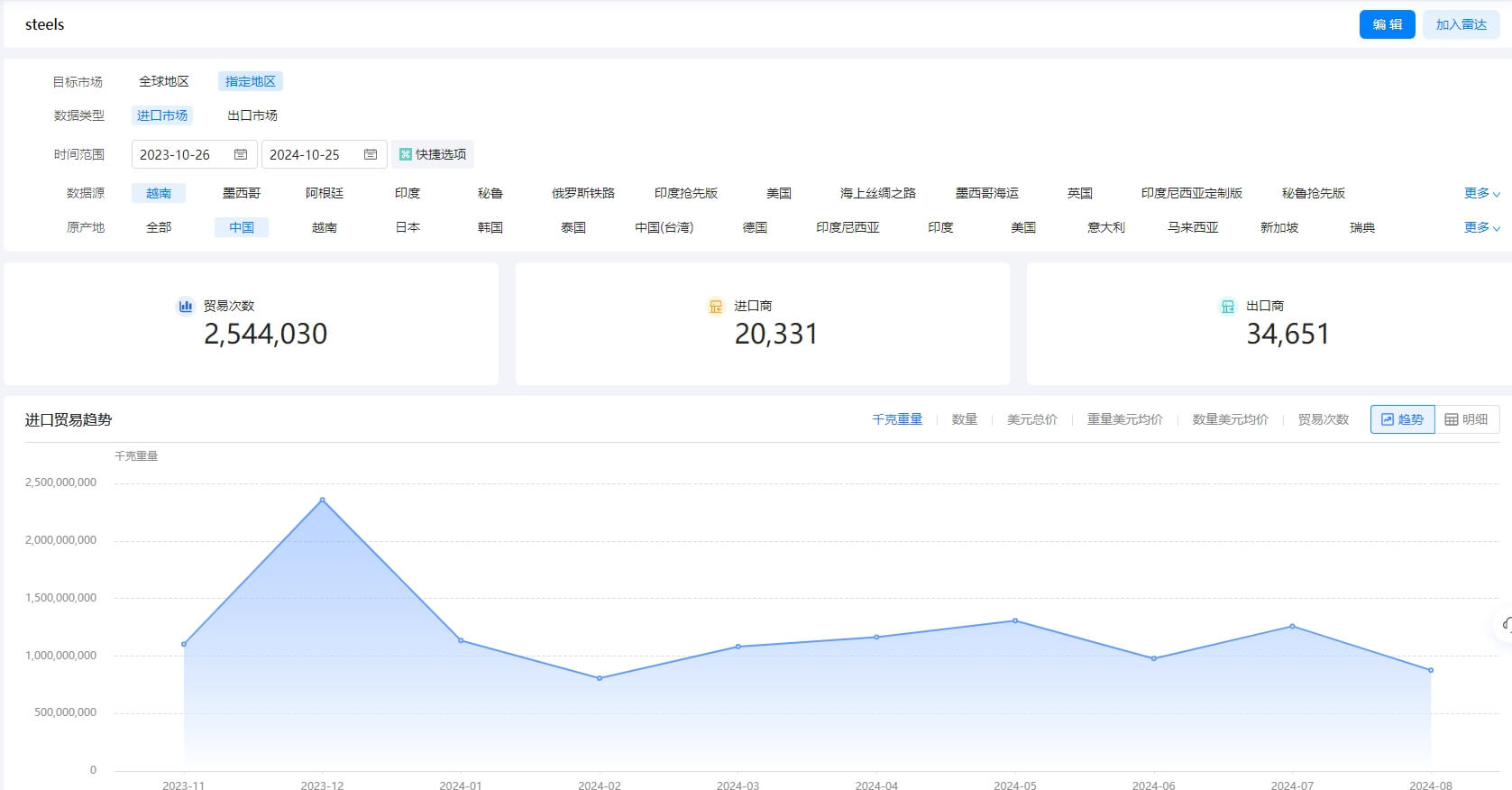The image size is (1512, 790).
Task: Choose 海上丝绸之路 as data source
Action: pyautogui.click(x=878, y=193)
